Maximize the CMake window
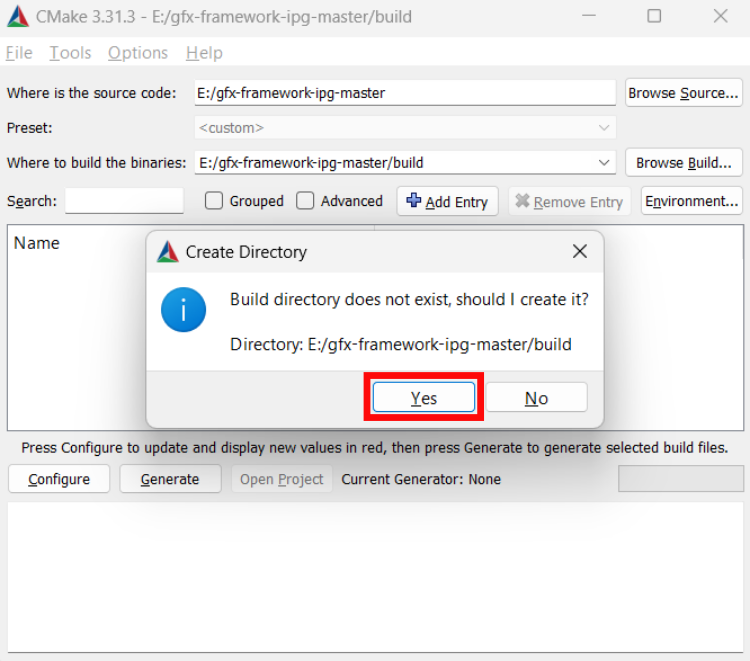The image size is (750, 661). [654, 17]
